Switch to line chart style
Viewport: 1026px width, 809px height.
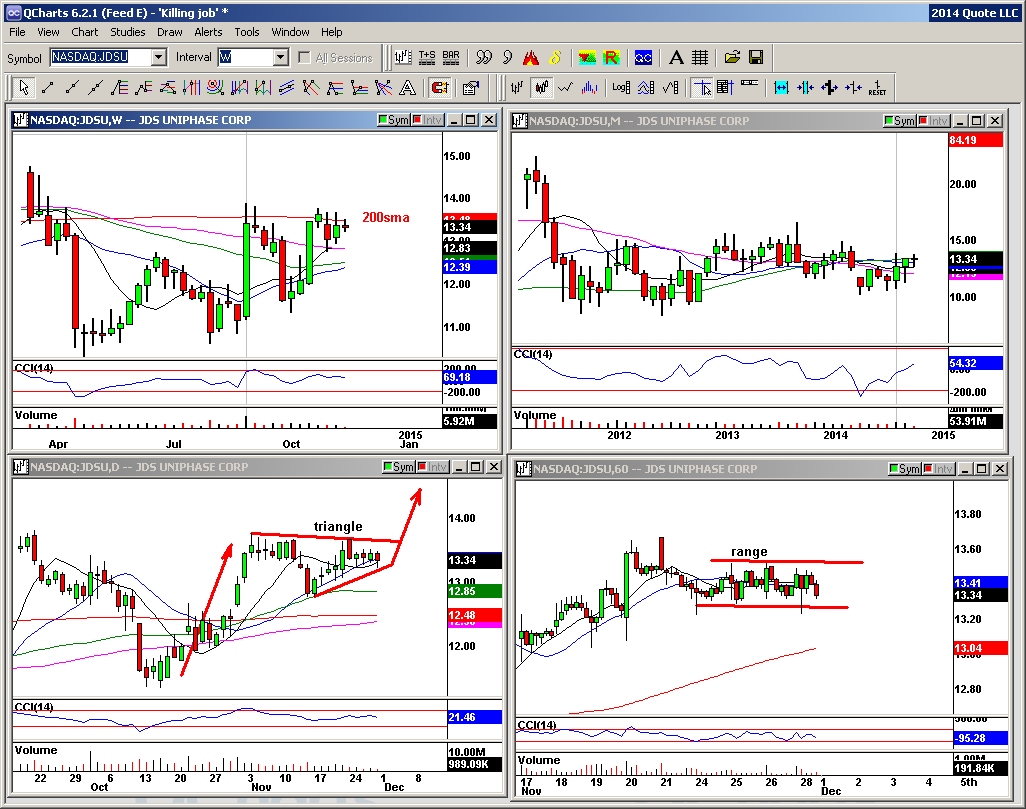[x=565, y=87]
